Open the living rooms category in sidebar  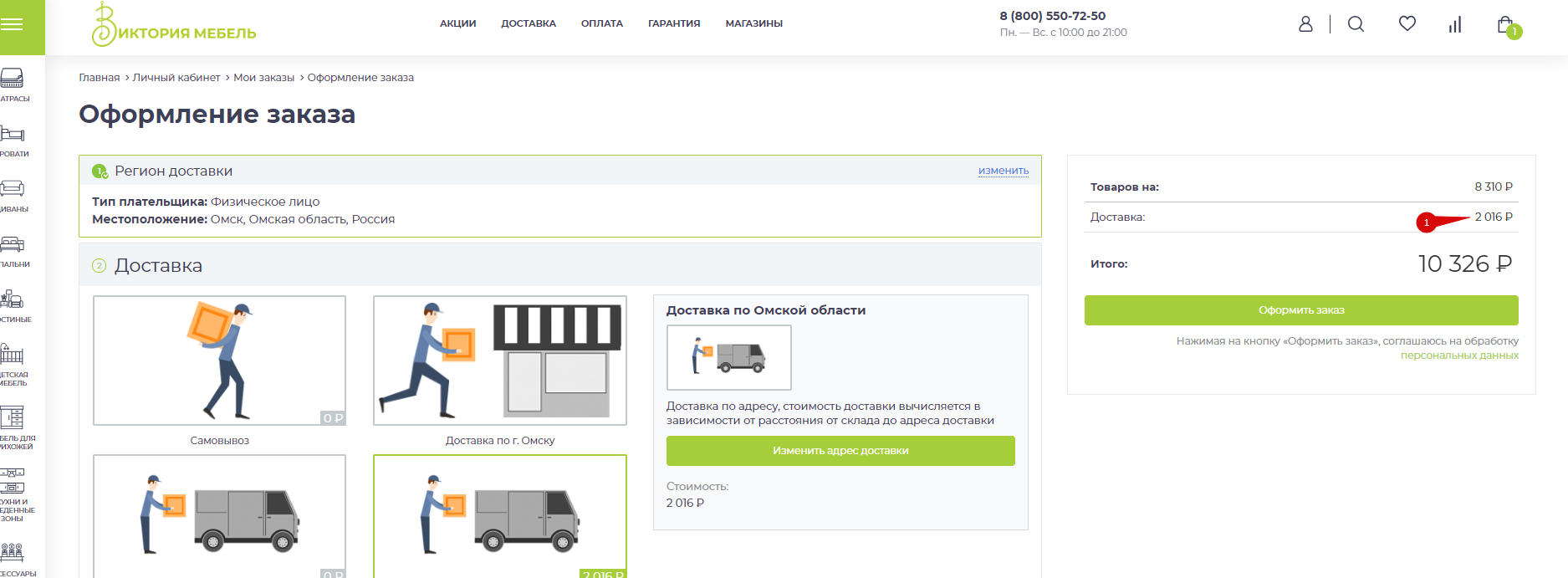click(x=13, y=305)
